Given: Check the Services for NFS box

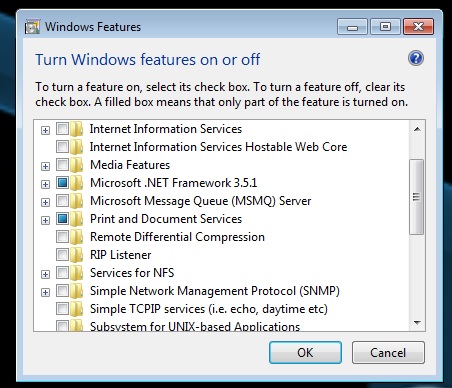Looking at the screenshot, I should [x=62, y=272].
